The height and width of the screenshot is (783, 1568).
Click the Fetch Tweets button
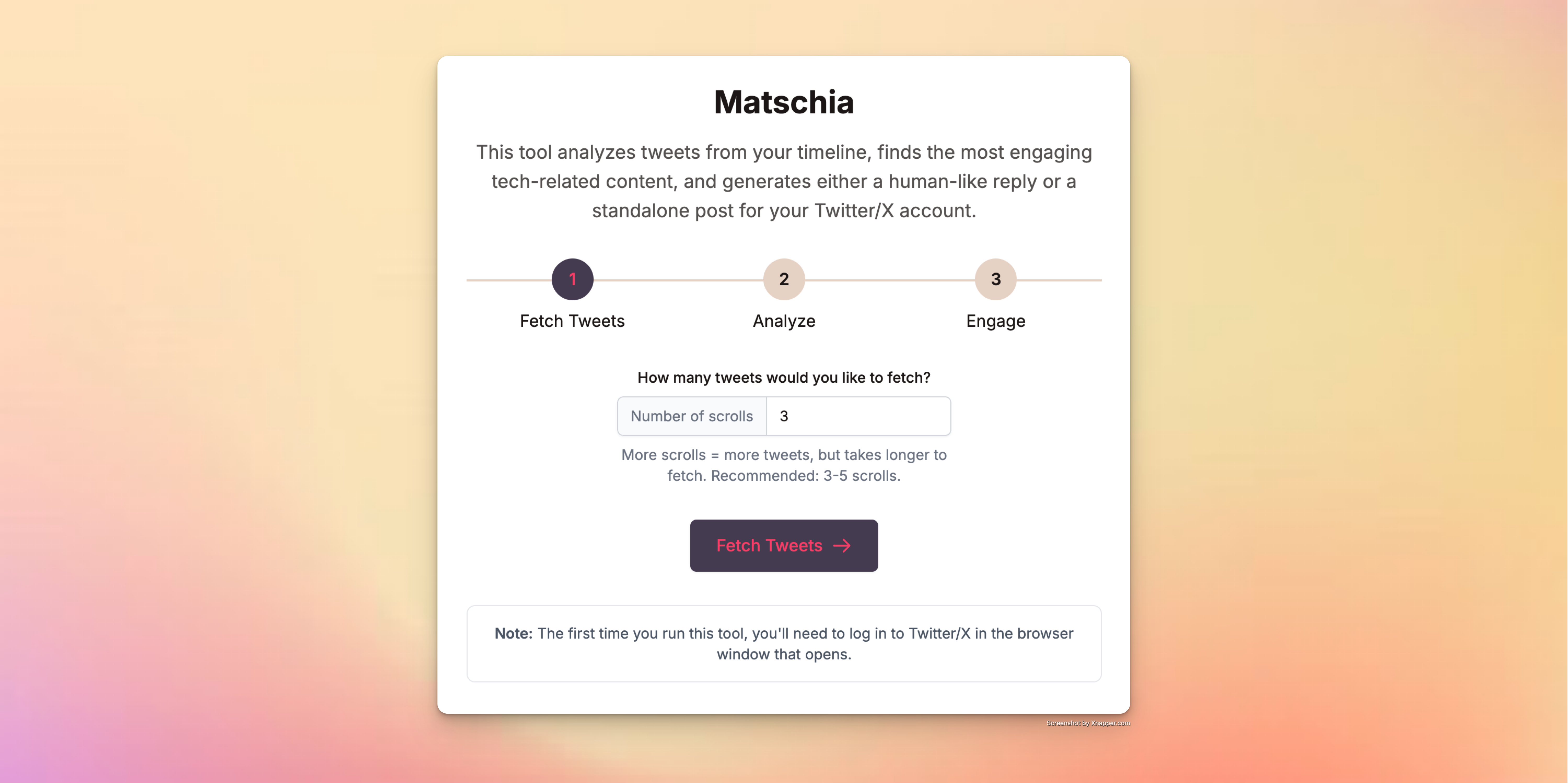coord(784,546)
